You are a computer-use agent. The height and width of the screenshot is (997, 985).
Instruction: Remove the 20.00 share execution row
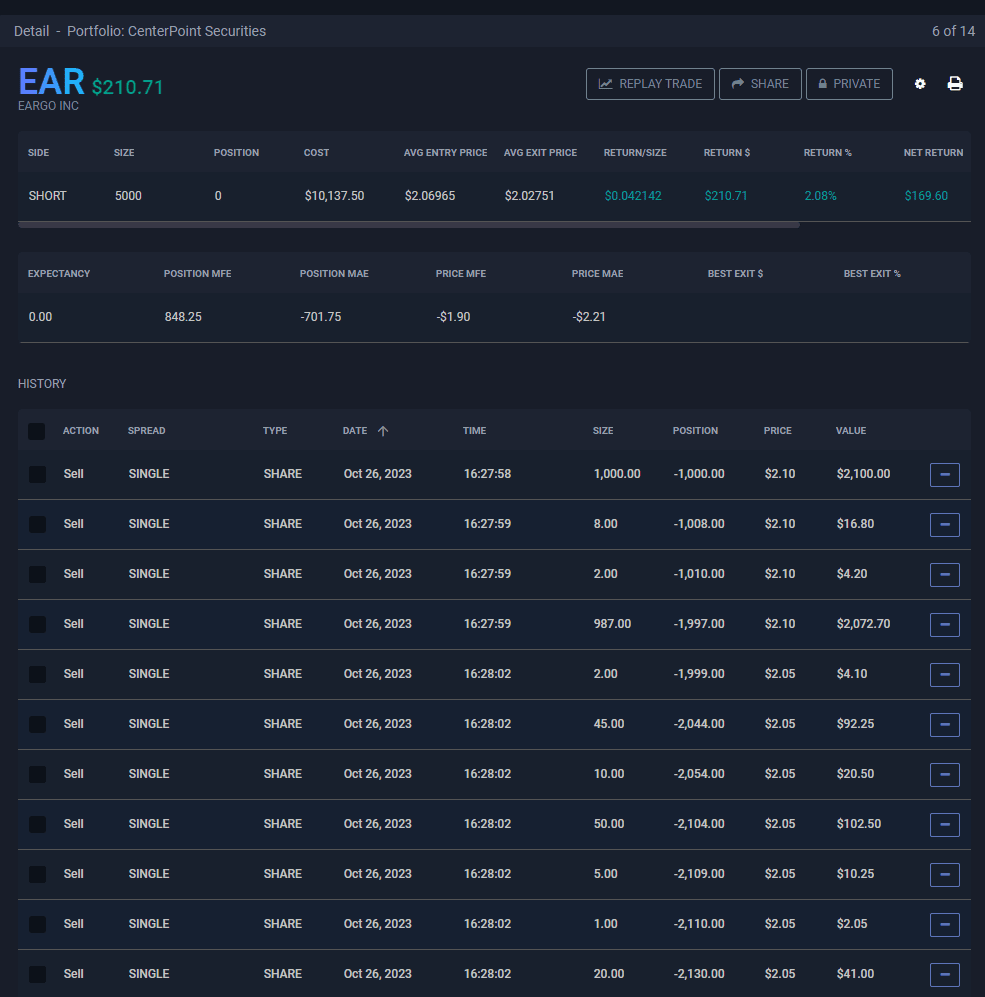[x=944, y=975]
